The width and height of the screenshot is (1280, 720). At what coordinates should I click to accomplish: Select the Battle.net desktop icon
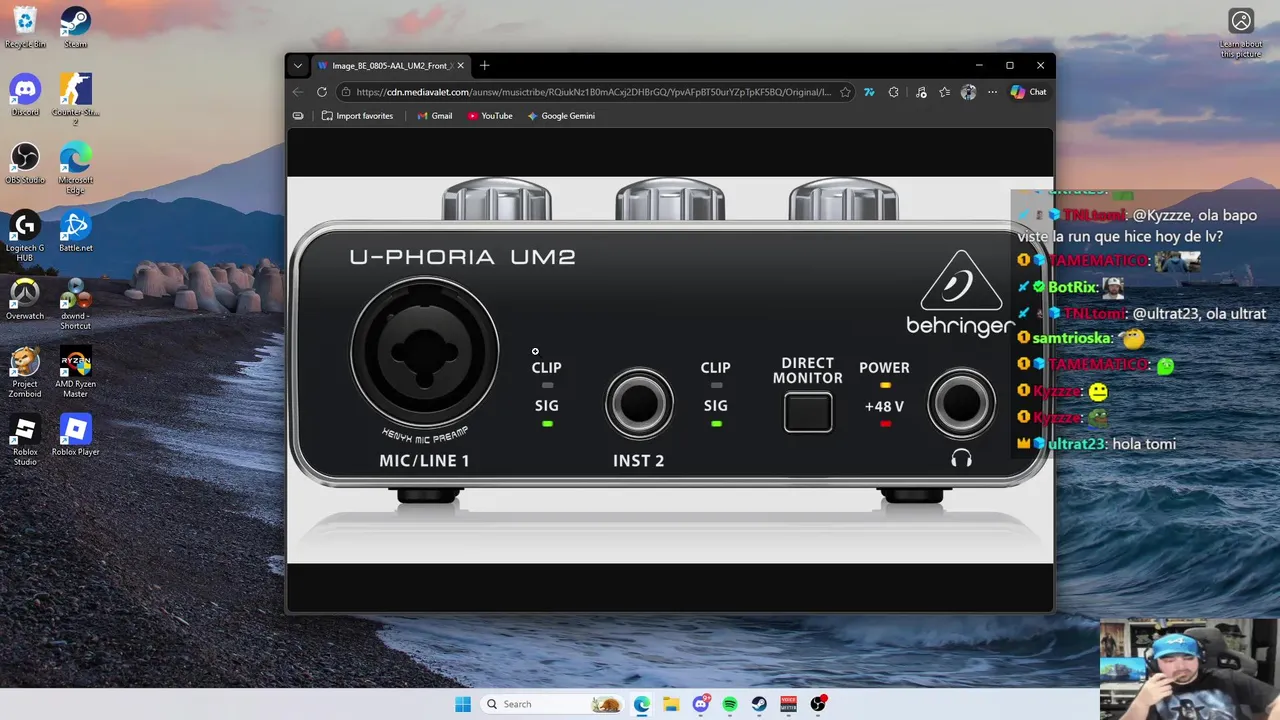pyautogui.click(x=75, y=232)
